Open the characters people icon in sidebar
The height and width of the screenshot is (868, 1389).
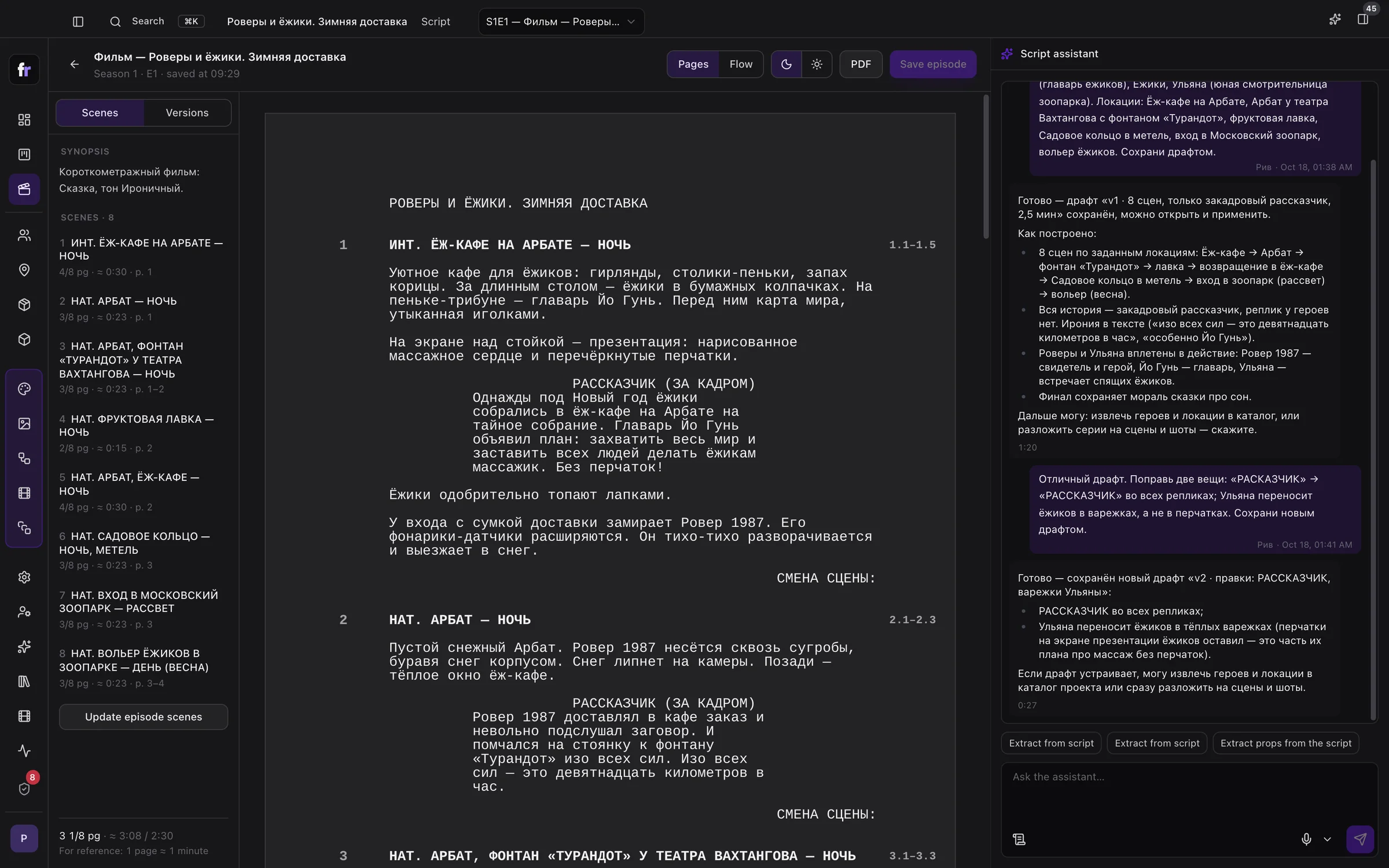pyautogui.click(x=24, y=236)
